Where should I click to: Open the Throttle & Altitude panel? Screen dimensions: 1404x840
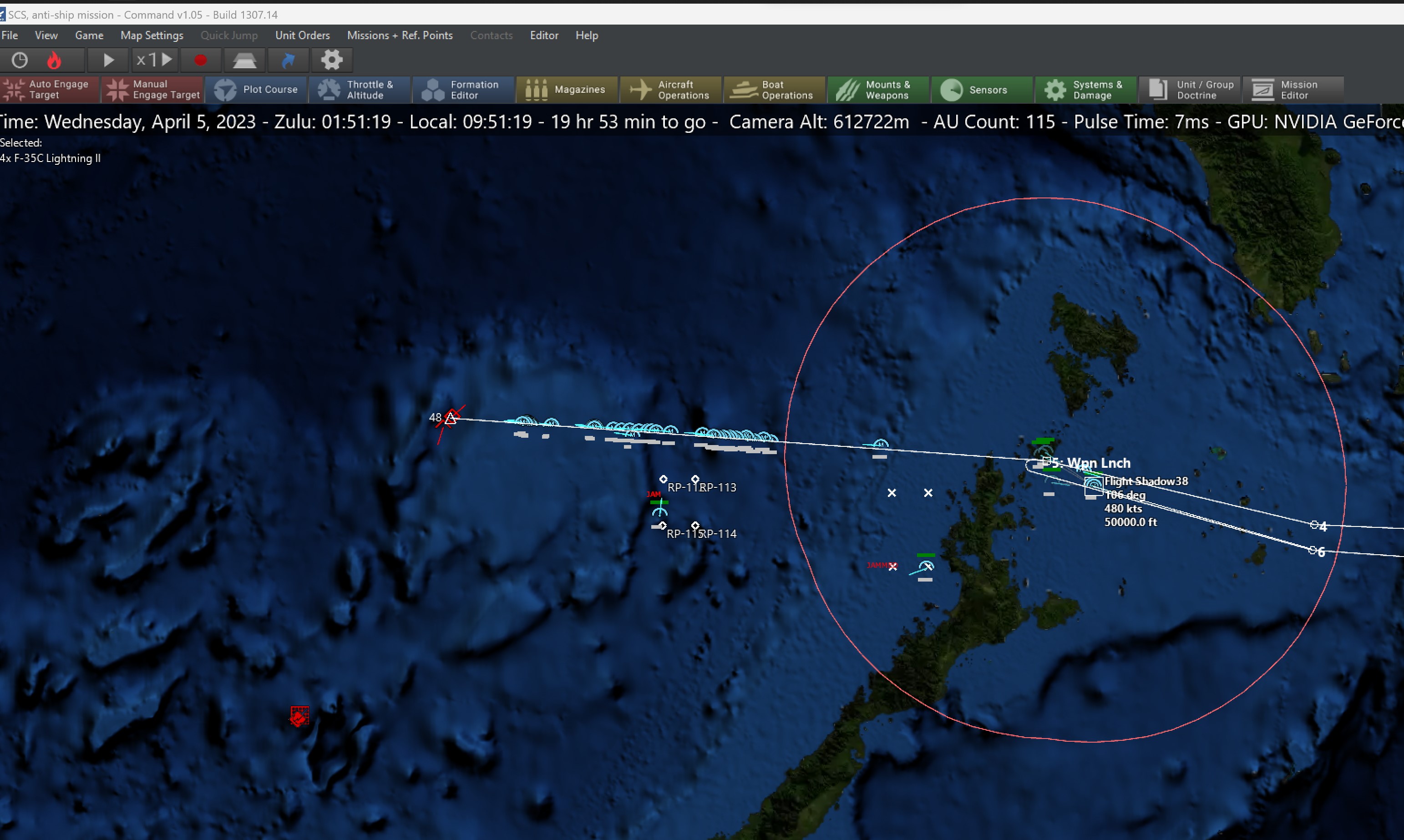[359, 90]
